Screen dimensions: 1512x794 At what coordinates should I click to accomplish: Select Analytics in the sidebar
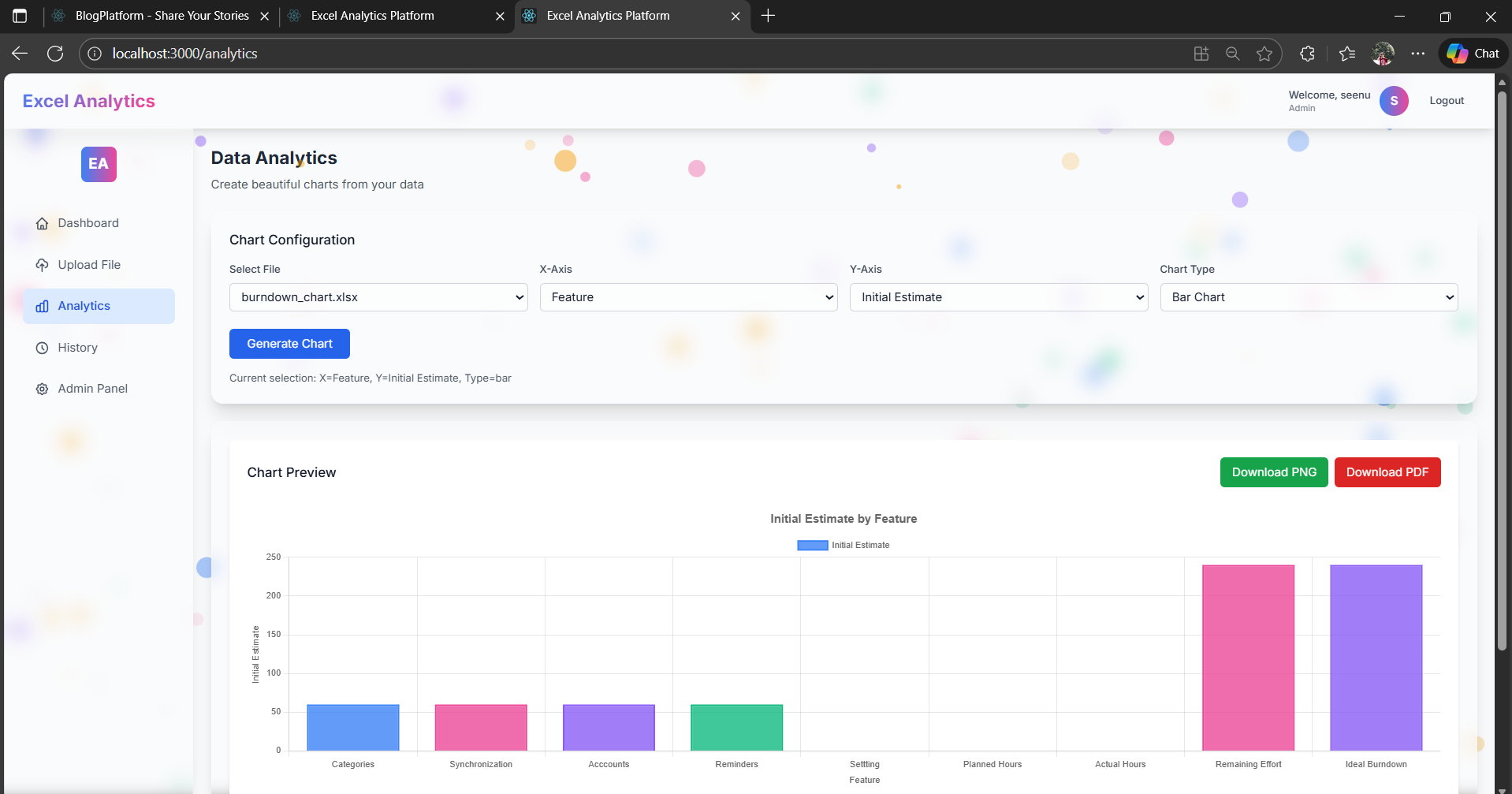click(x=99, y=306)
